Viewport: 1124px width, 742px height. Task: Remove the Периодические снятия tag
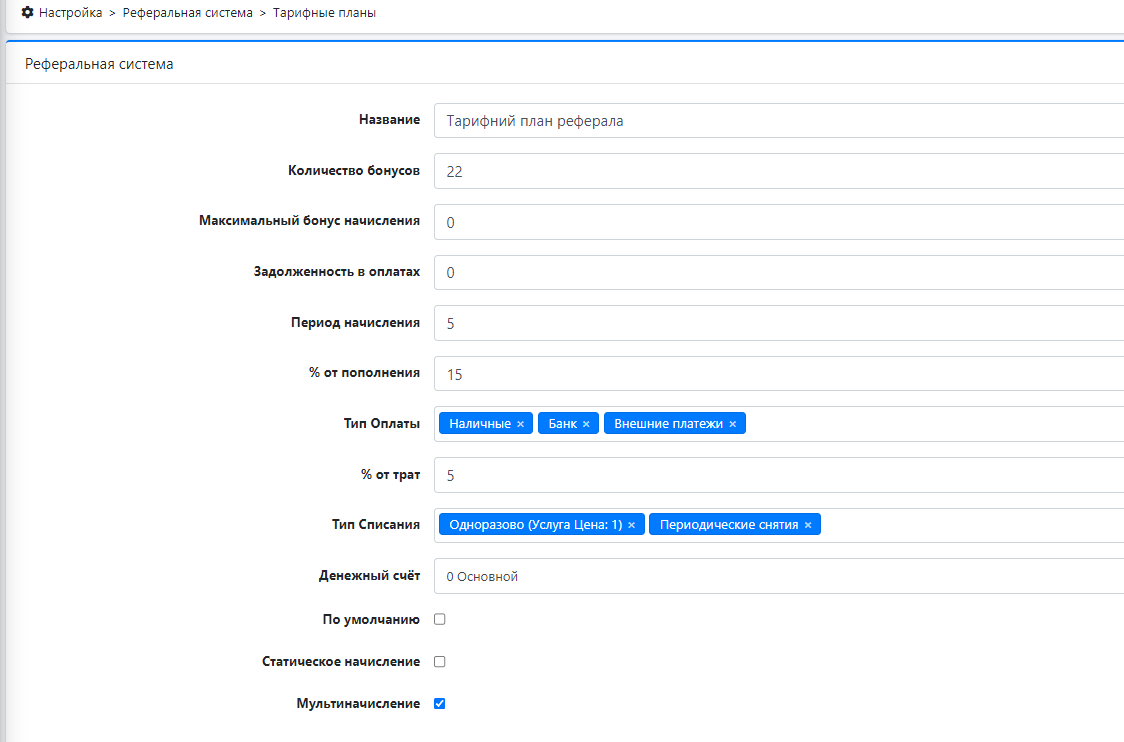click(807, 525)
